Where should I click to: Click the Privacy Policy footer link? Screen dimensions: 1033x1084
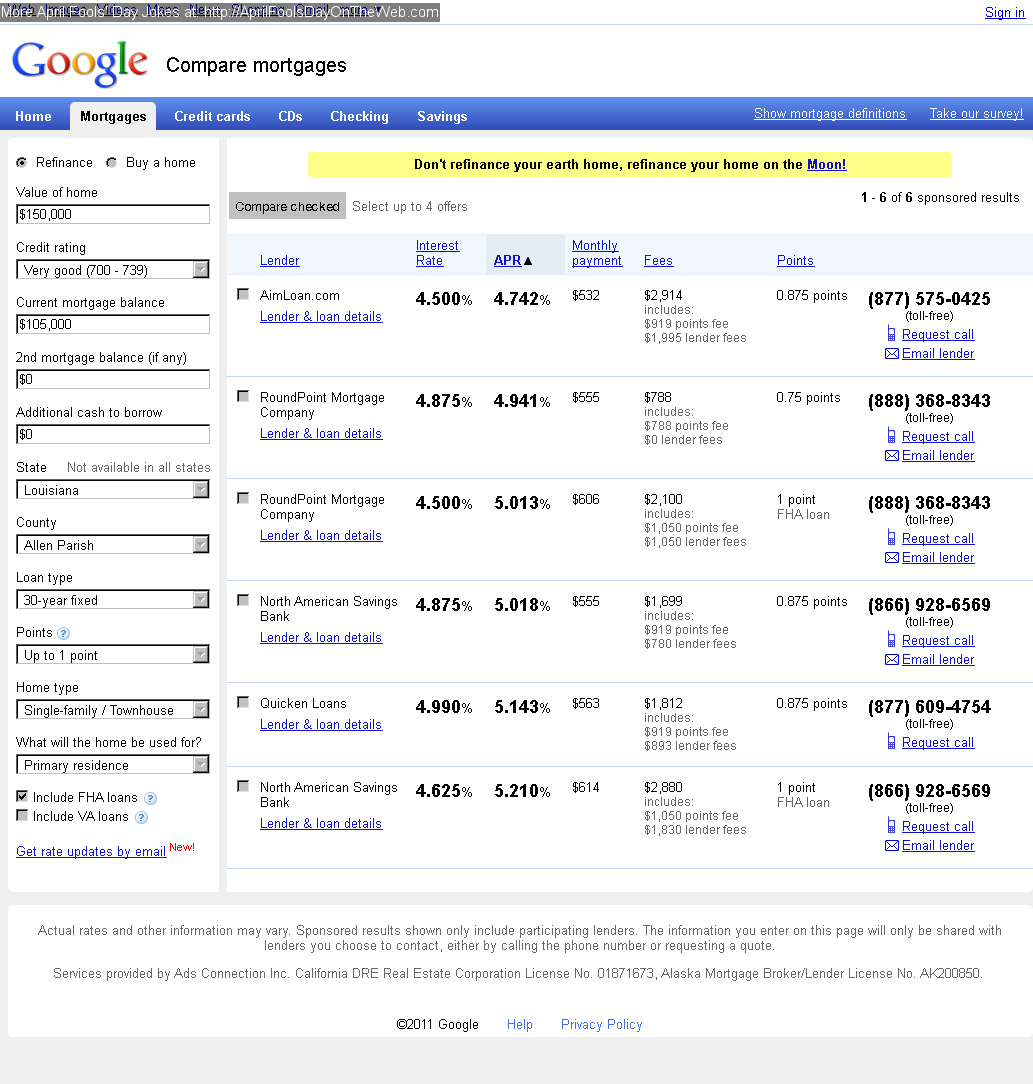click(602, 1025)
